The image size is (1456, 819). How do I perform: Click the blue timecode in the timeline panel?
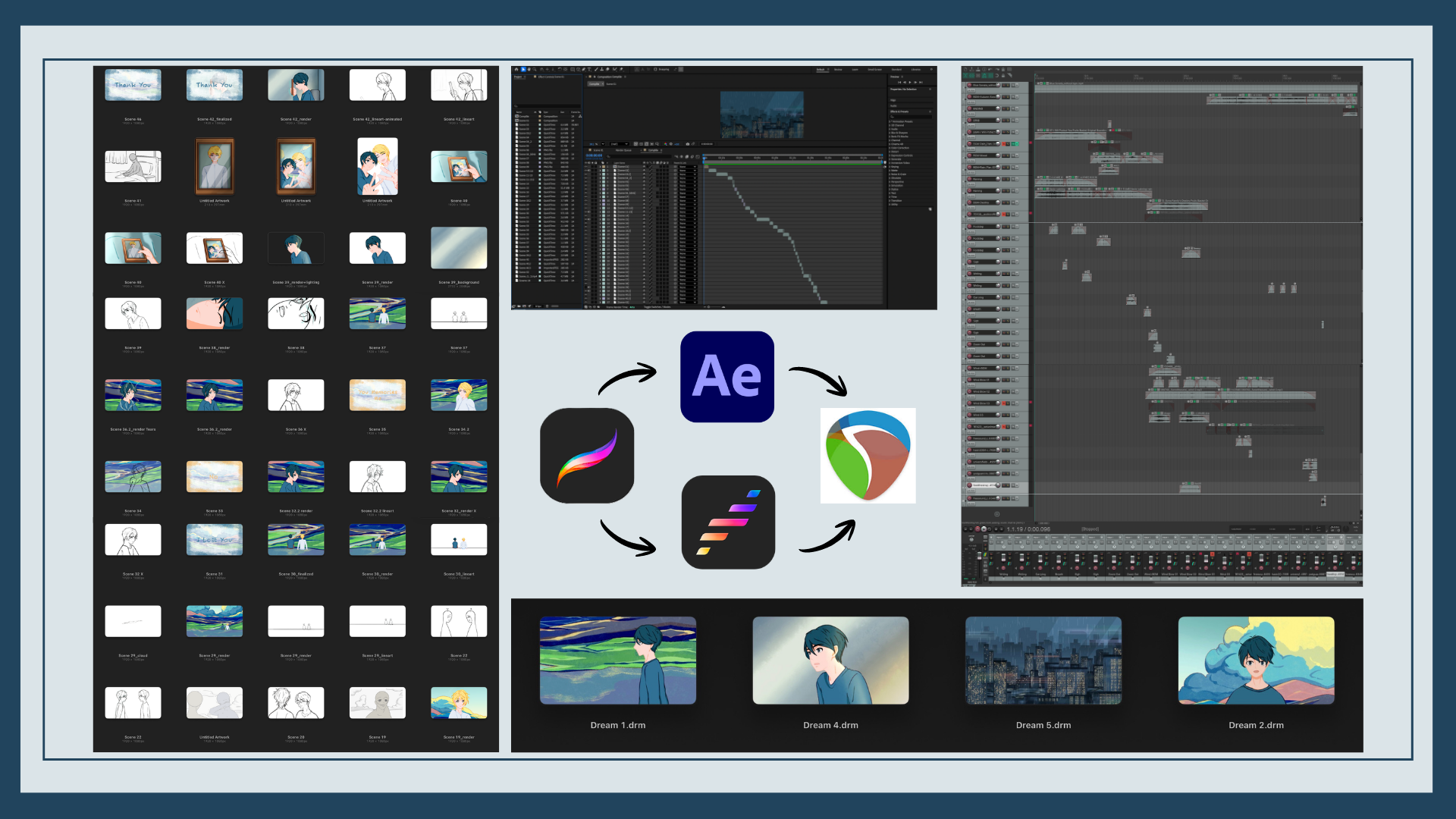594,155
